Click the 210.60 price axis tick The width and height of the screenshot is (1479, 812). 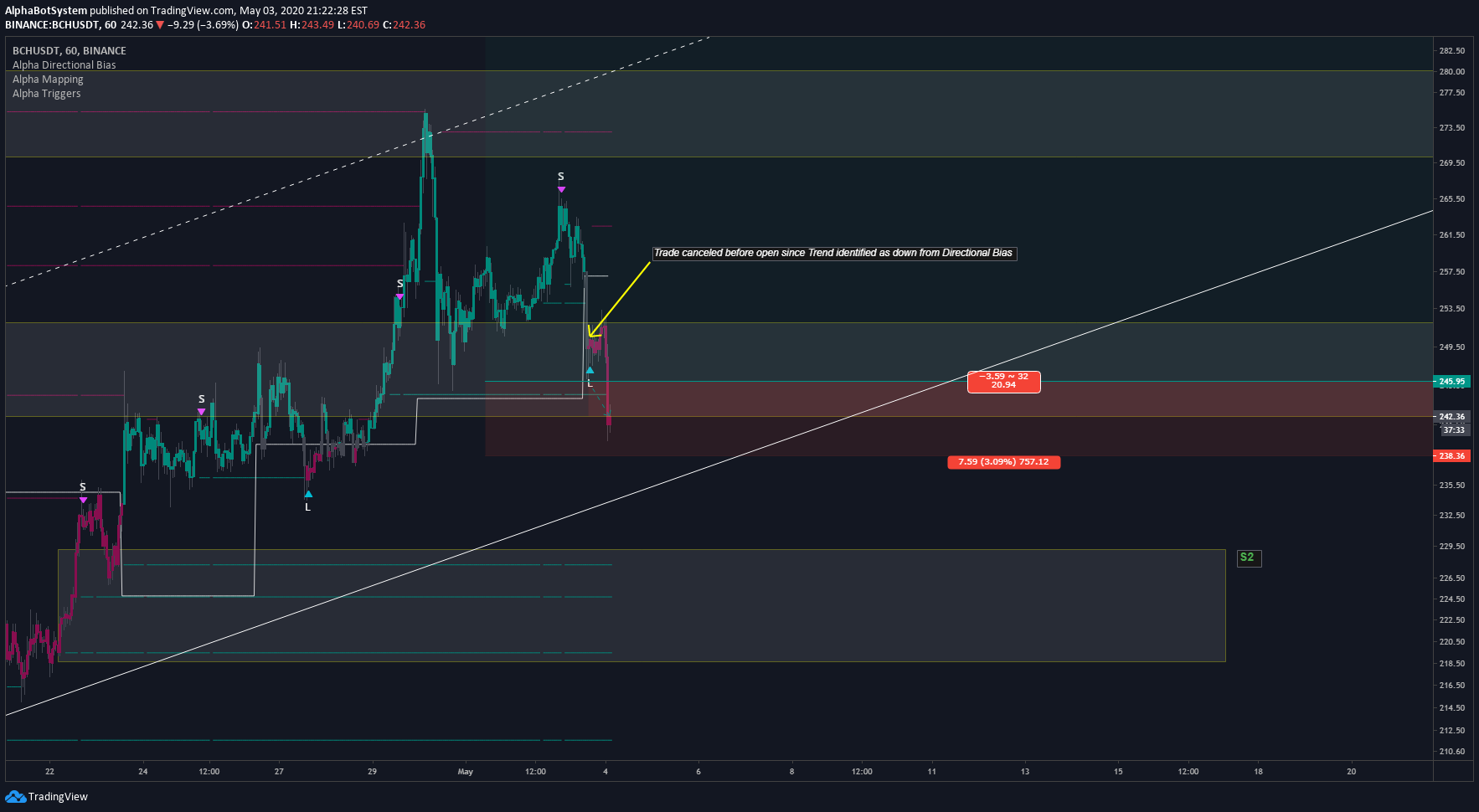click(x=1452, y=752)
